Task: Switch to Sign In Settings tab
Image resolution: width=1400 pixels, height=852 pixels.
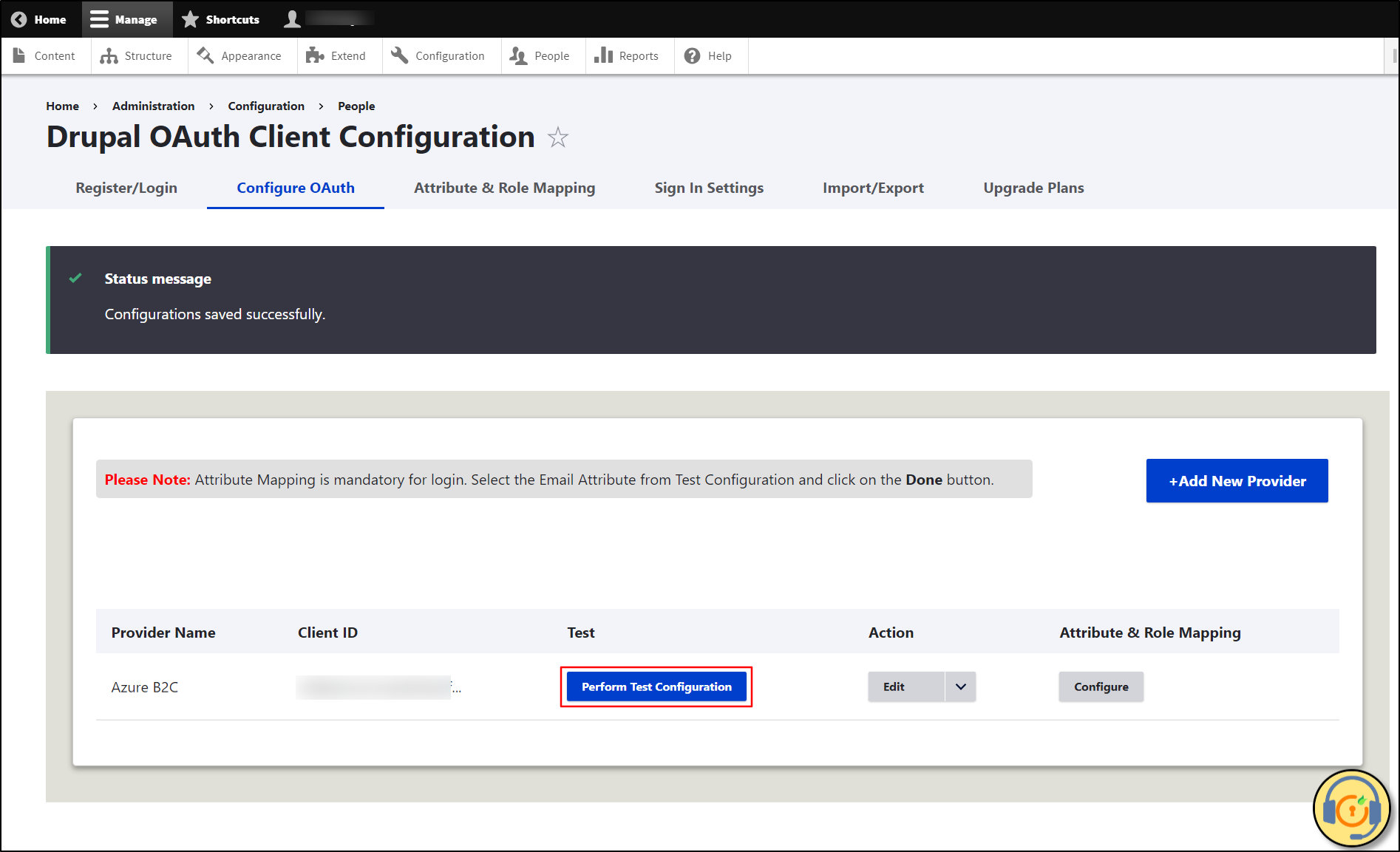Action: (708, 188)
